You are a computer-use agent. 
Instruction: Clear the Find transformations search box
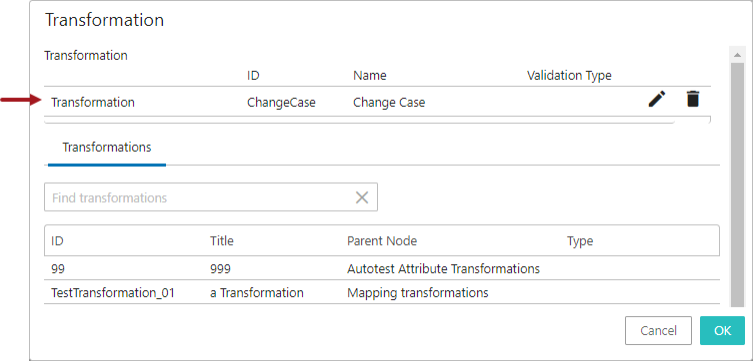click(x=362, y=197)
